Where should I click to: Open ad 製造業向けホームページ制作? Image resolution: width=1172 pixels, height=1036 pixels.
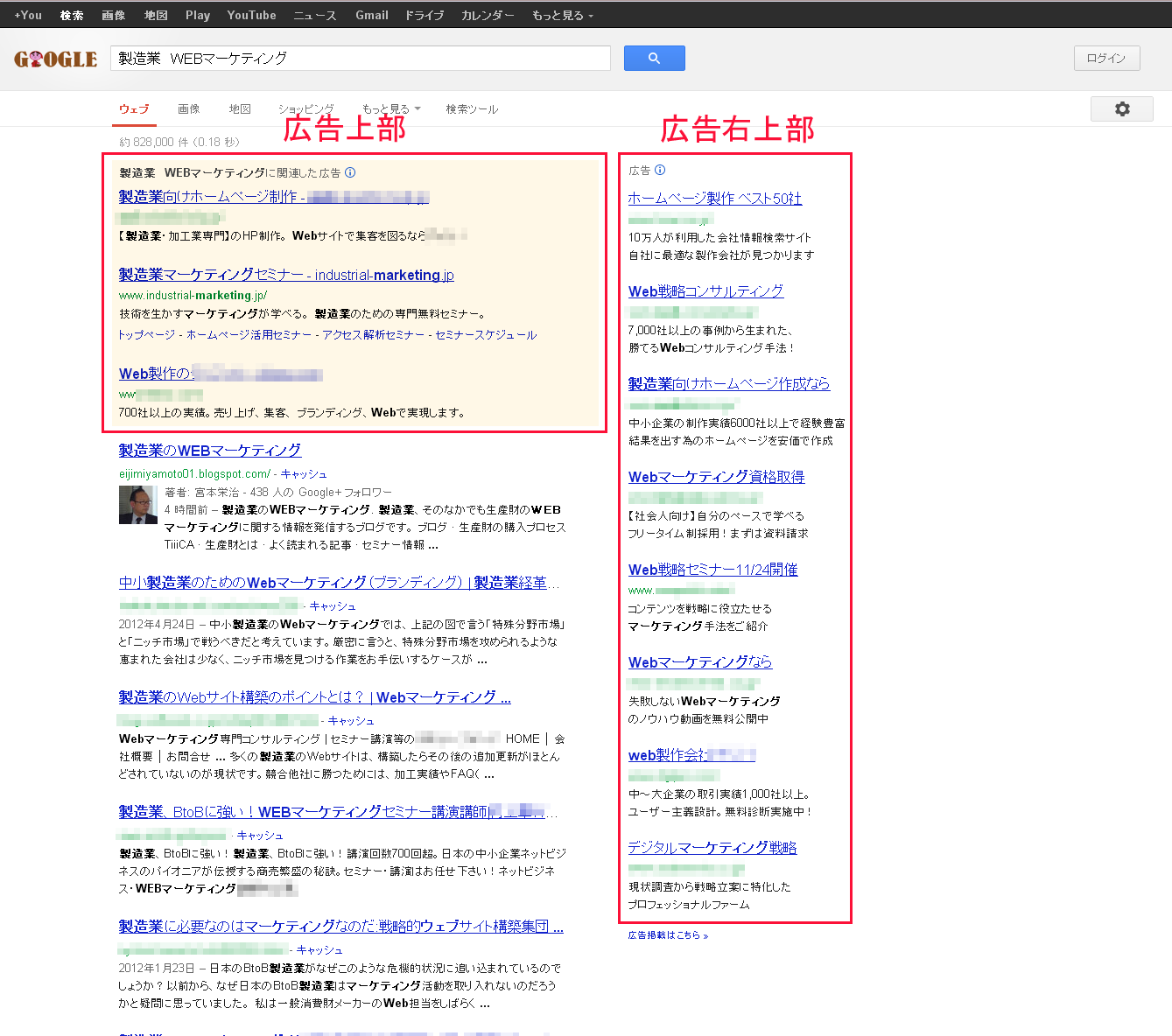click(x=274, y=197)
